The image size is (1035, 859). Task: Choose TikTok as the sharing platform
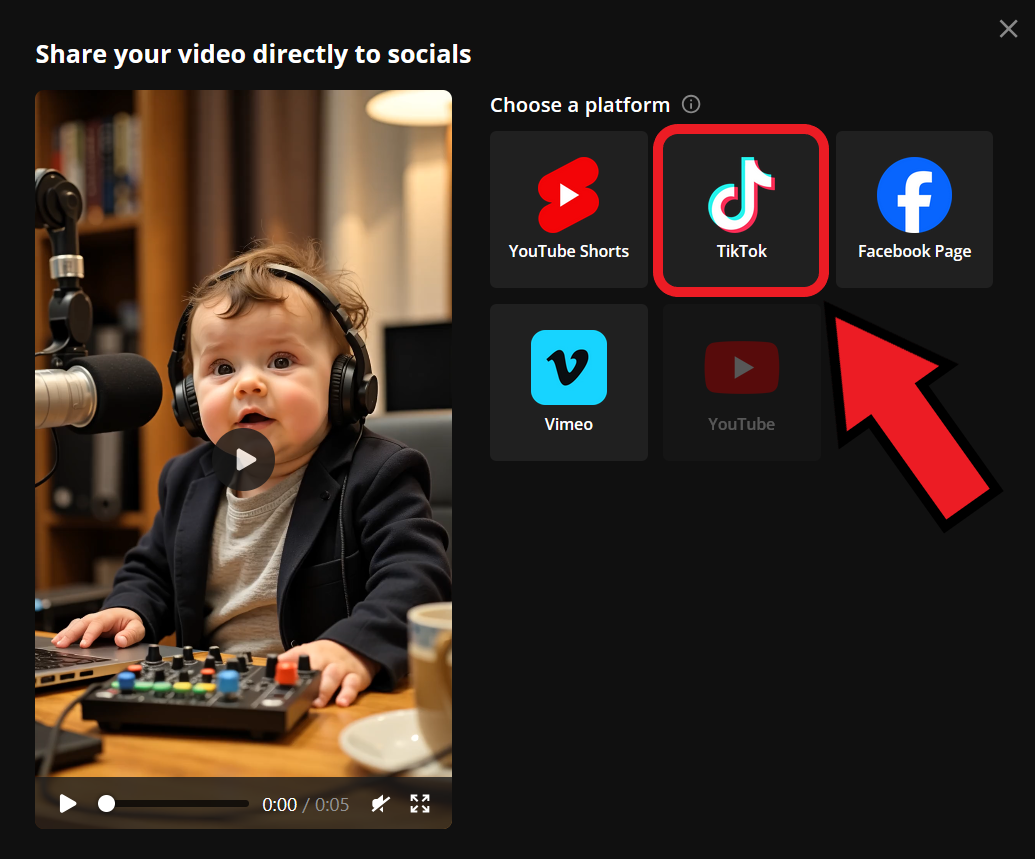pyautogui.click(x=741, y=209)
